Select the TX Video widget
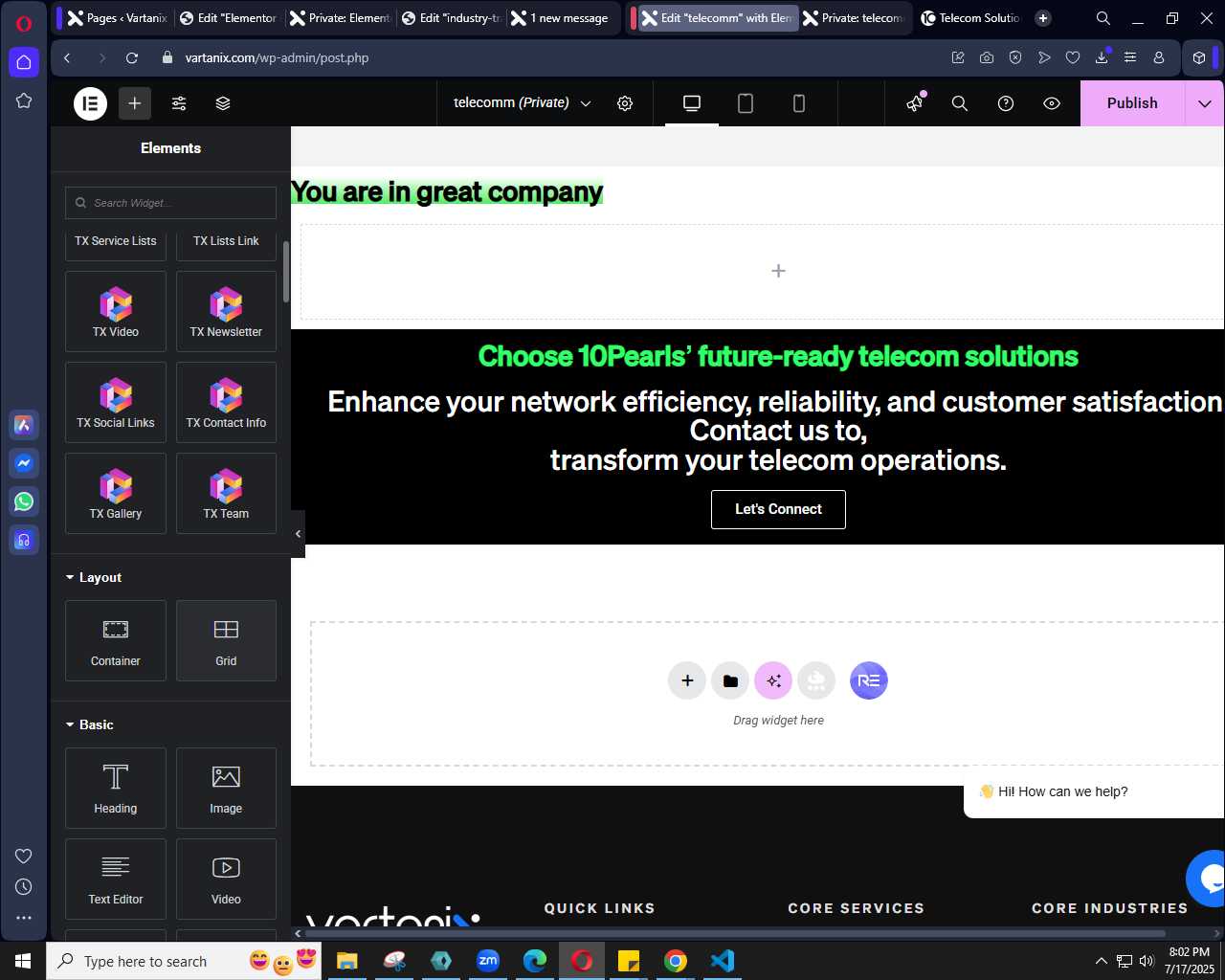The height and width of the screenshot is (980, 1225). [x=116, y=311]
